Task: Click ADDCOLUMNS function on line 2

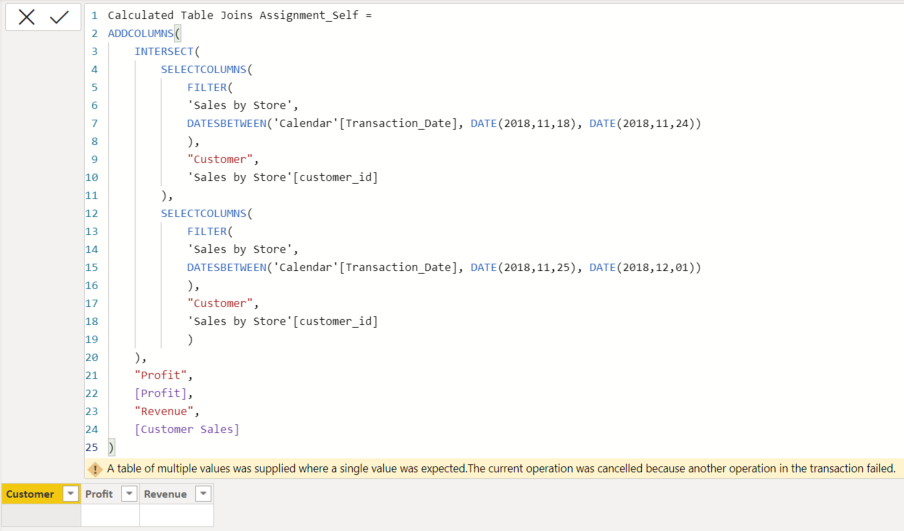Action: click(141, 33)
